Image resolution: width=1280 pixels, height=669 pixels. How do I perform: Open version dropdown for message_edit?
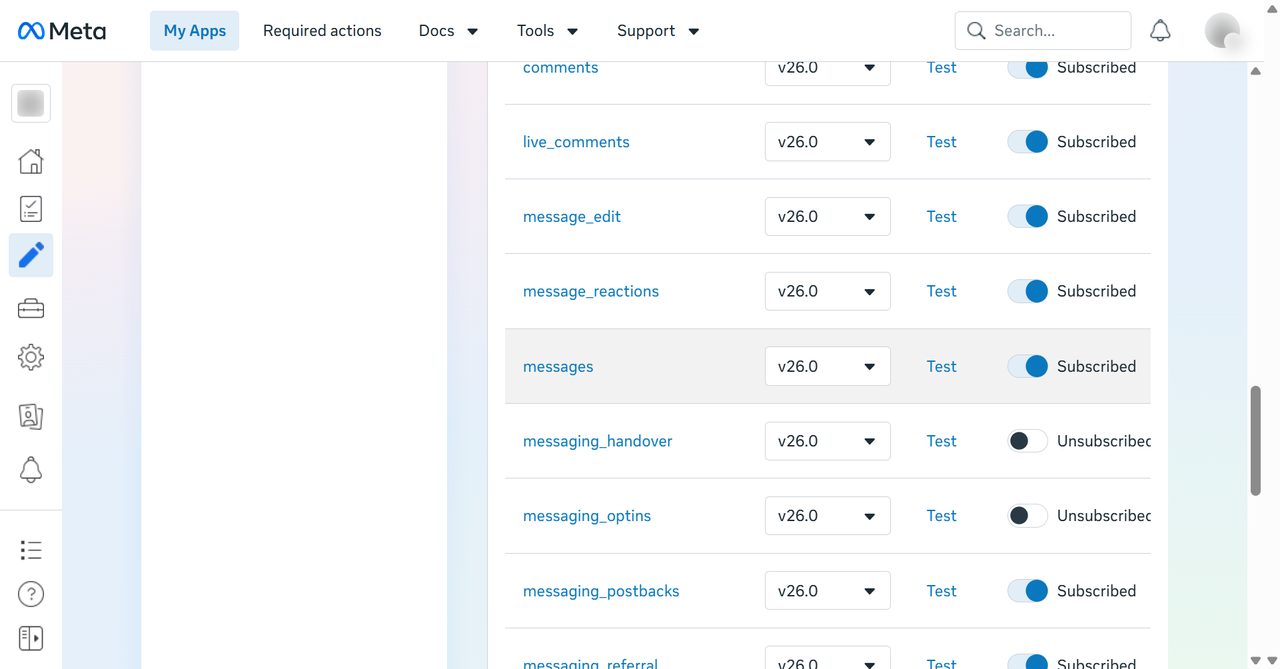click(828, 216)
